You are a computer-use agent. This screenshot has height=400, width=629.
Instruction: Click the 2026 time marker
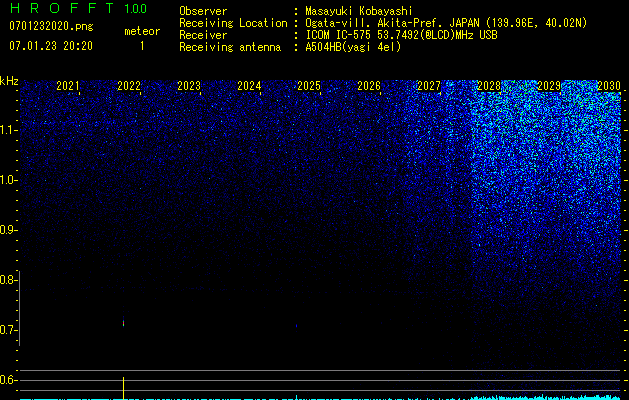point(369,86)
